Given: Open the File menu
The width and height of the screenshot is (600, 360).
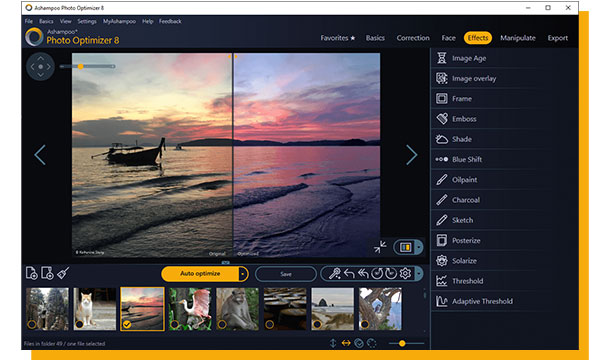Looking at the screenshot, I should 29,21.
